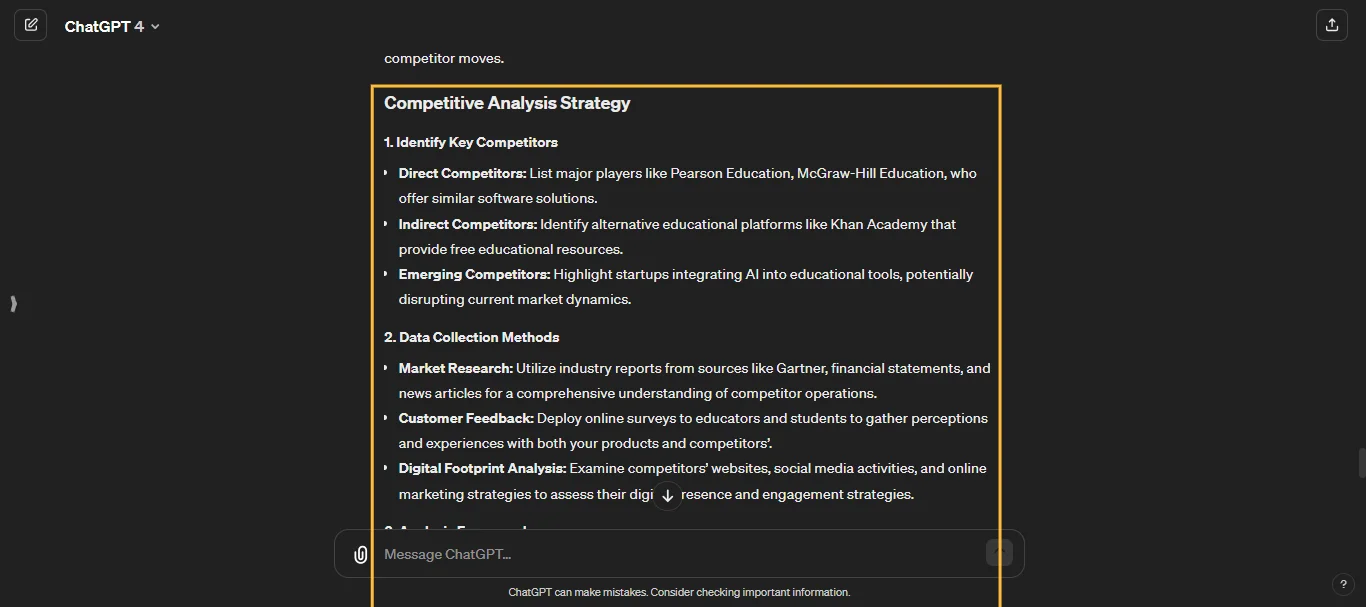This screenshot has width=1366, height=607.
Task: Share the conversation using the export icon
Action: click(x=1331, y=24)
